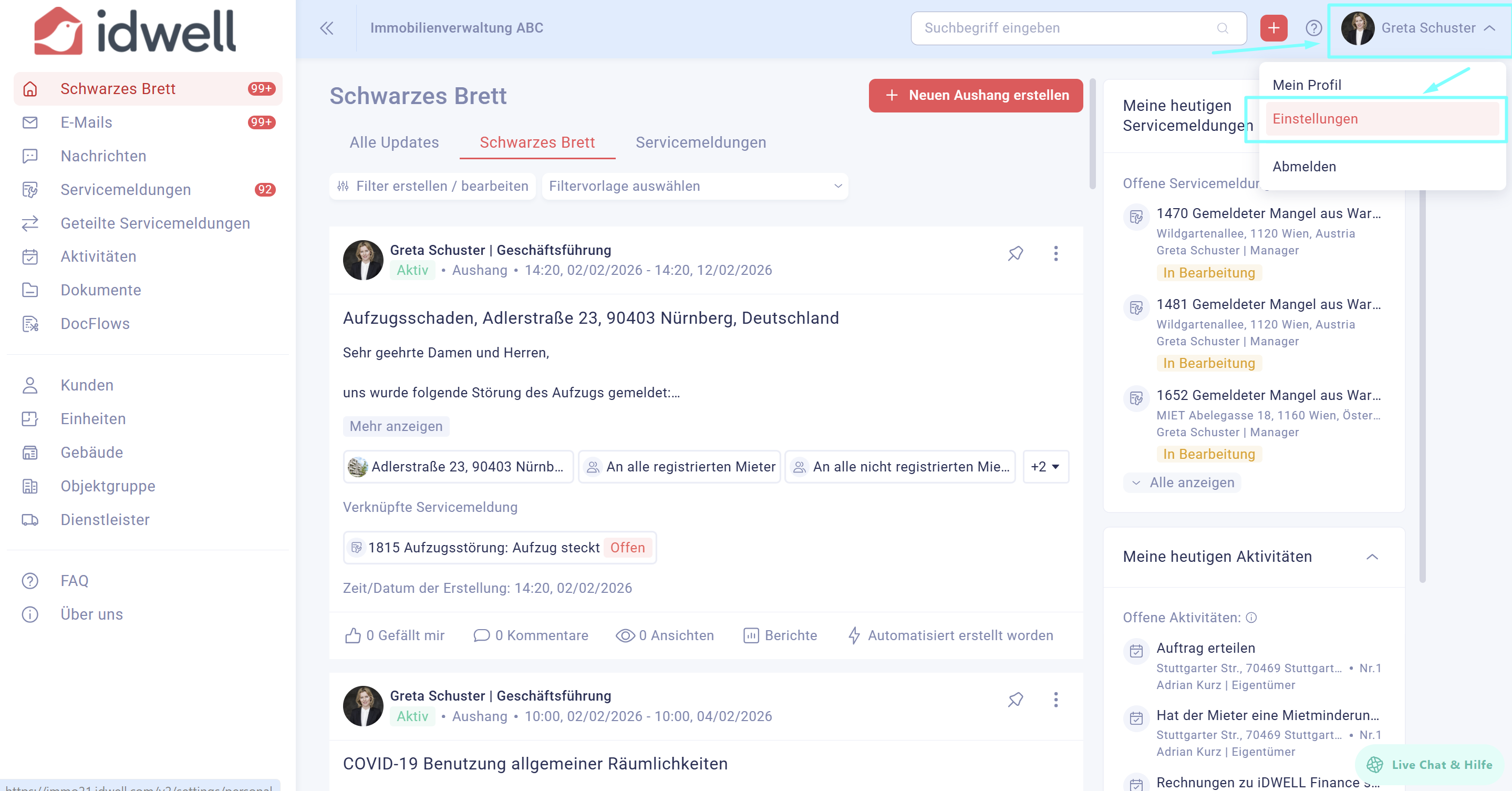1512x791 pixels.
Task: Pin the Aufzugsschaden post
Action: click(1016, 253)
